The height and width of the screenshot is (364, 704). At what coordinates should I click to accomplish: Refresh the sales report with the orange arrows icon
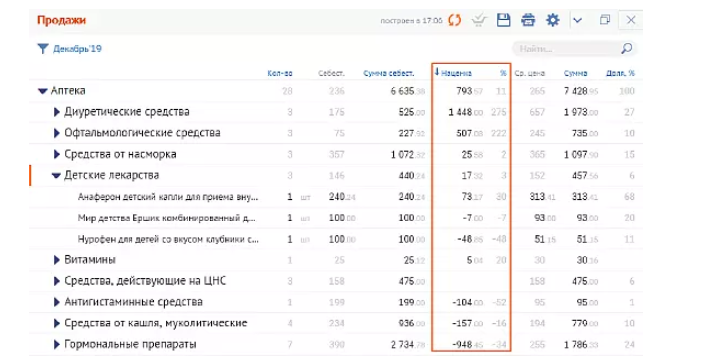(454, 20)
